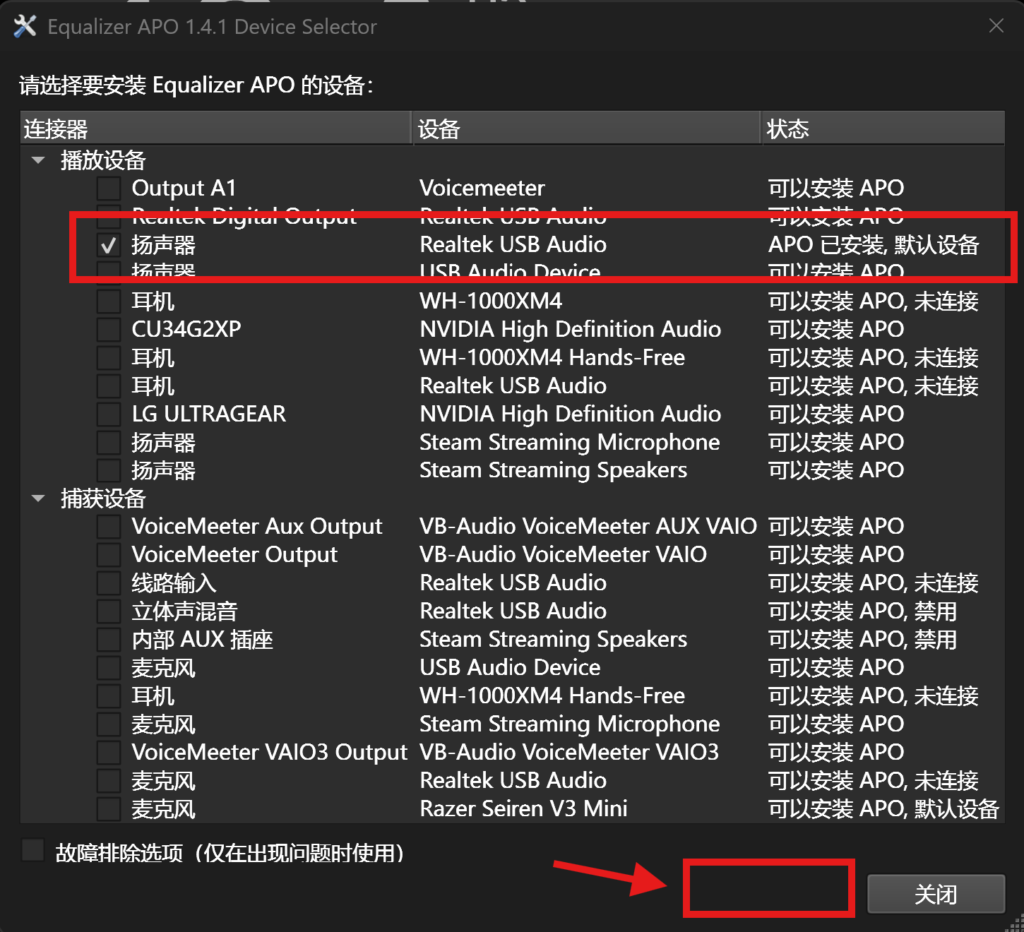Check 麦克风 Steam Streaming Microphone capture checkbox
The image size is (1024, 932).
coord(108,724)
